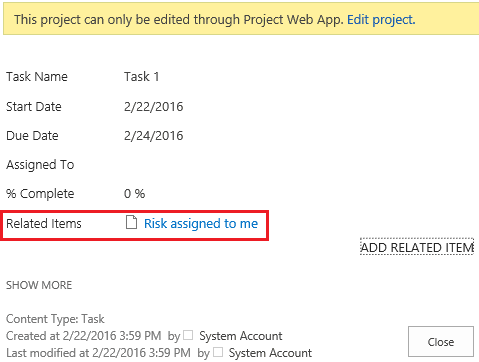Expand the SHOW MORE section
This screenshot has height=362, width=479.
click(39, 285)
